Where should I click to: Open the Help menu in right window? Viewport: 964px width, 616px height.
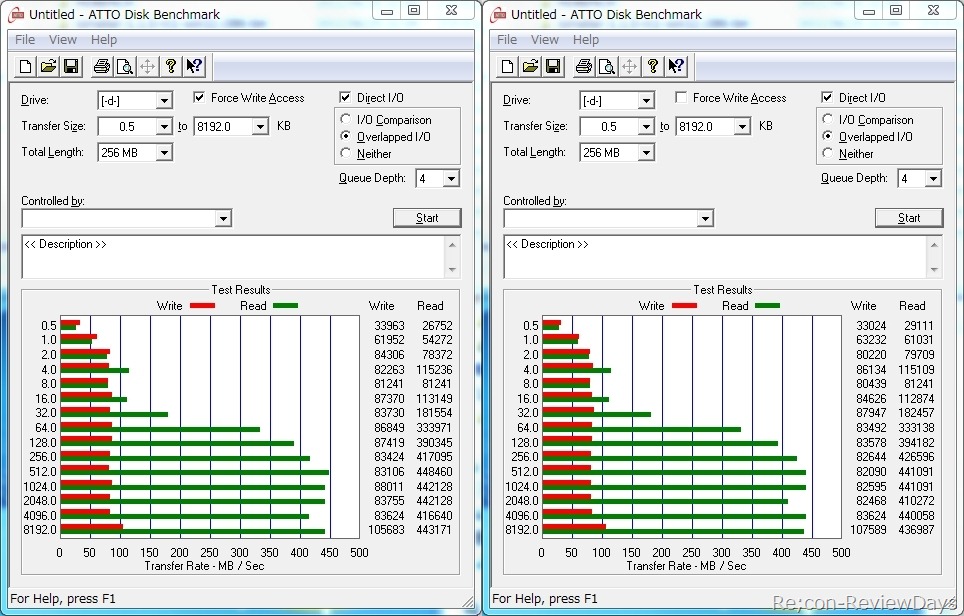[586, 40]
